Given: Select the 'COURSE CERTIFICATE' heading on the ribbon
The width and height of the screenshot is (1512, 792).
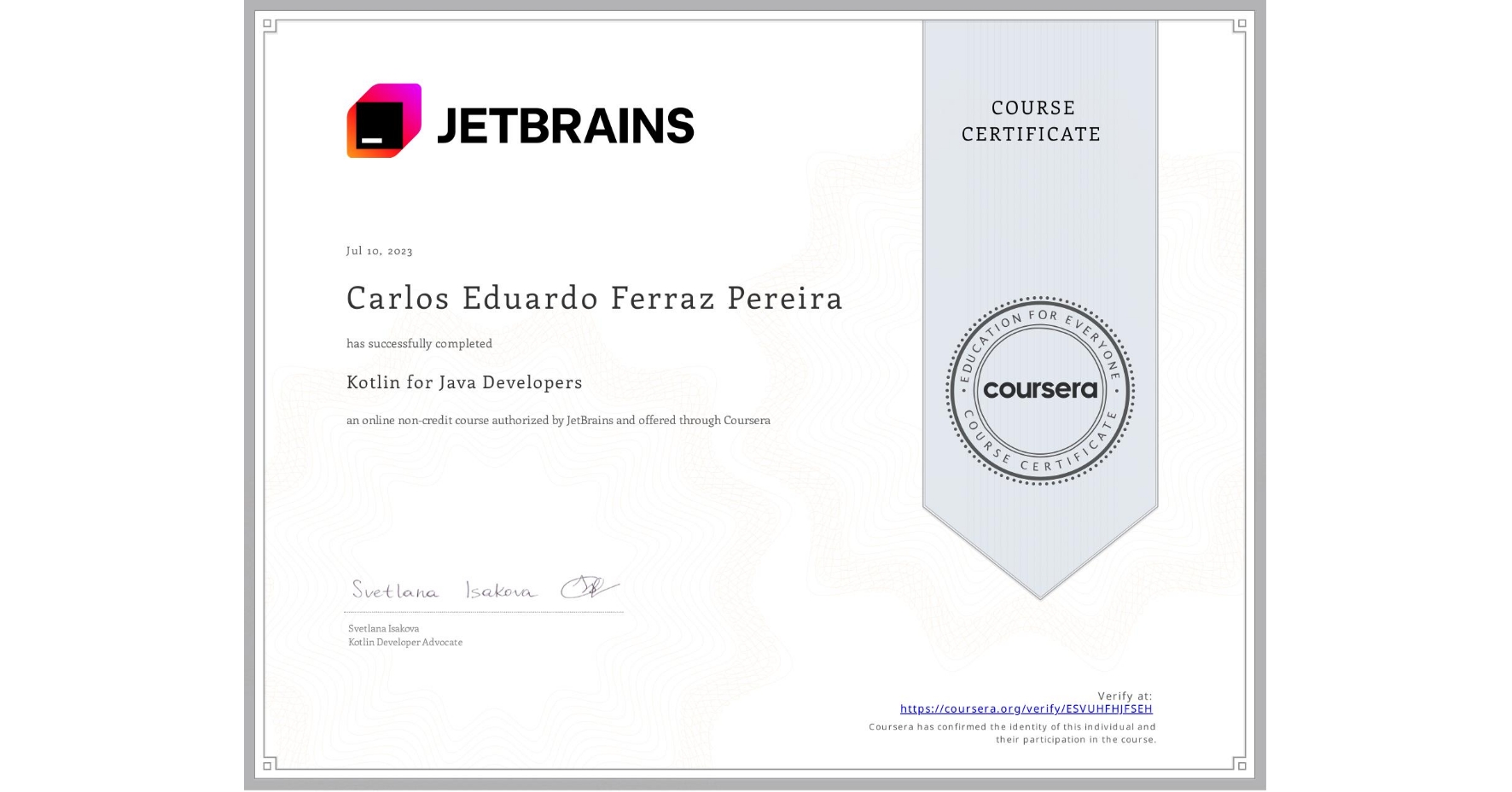Looking at the screenshot, I should pyautogui.click(x=1031, y=121).
